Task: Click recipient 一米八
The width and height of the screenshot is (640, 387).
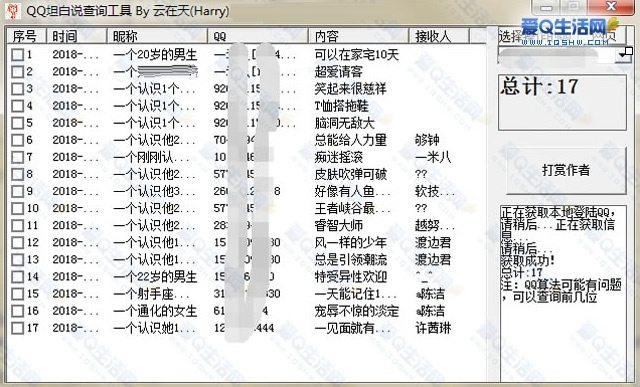Action: tap(433, 157)
